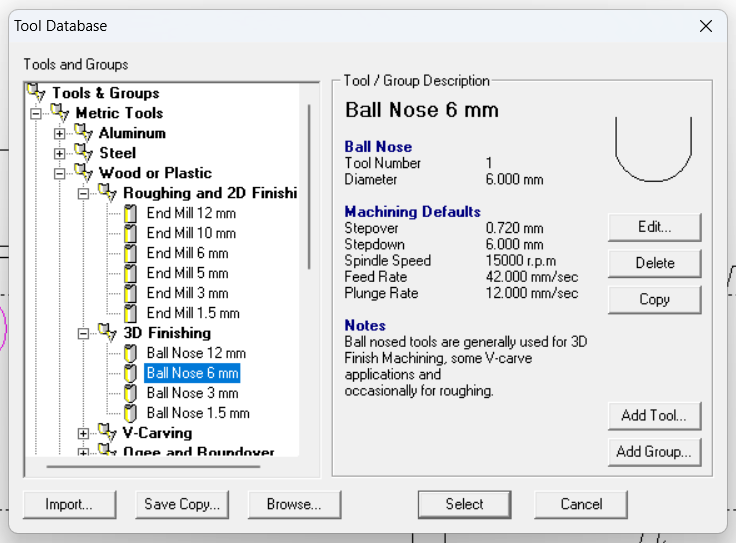Delete the selected tool
The width and height of the screenshot is (736, 543).
click(654, 263)
